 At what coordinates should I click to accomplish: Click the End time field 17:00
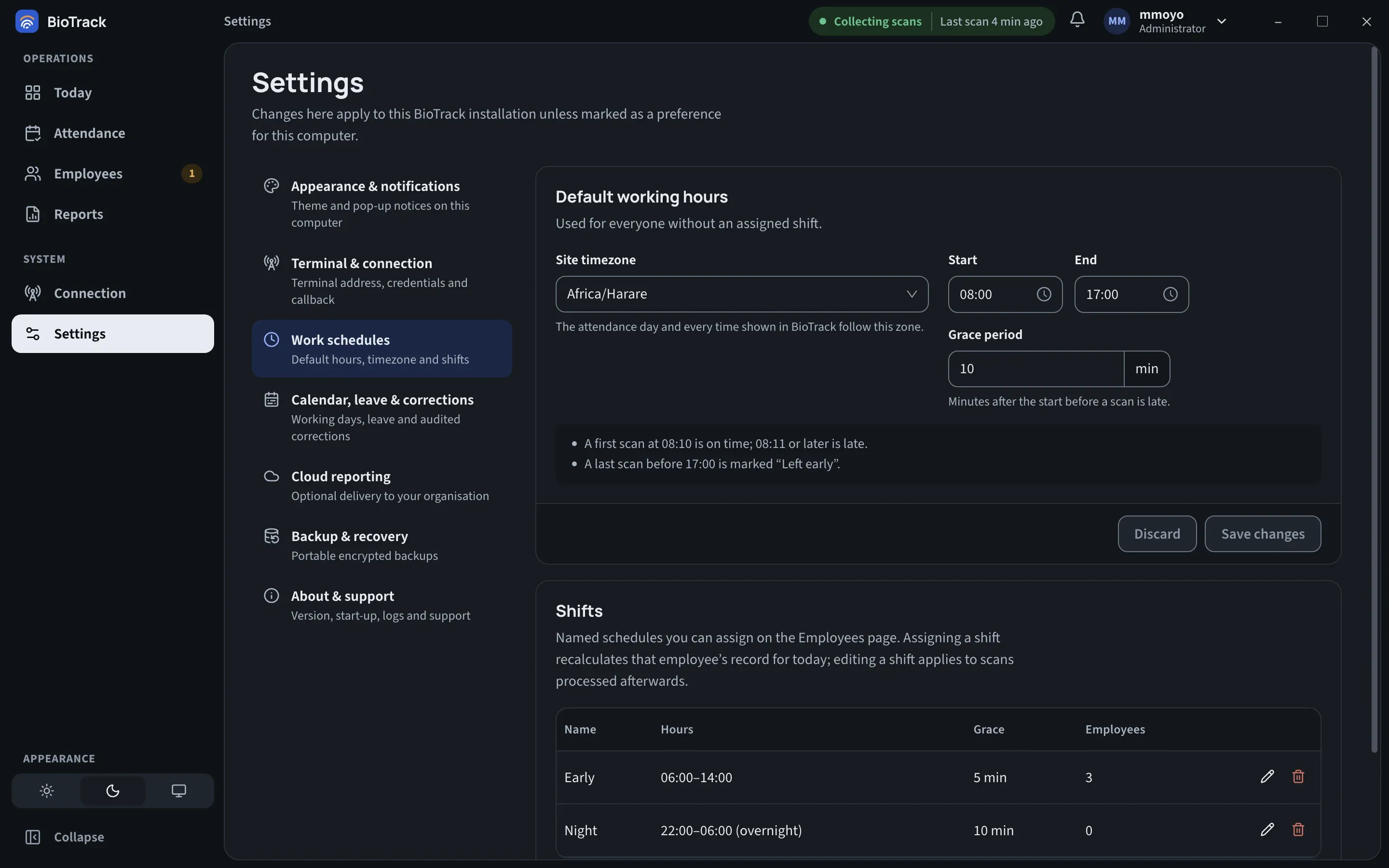coord(1131,294)
